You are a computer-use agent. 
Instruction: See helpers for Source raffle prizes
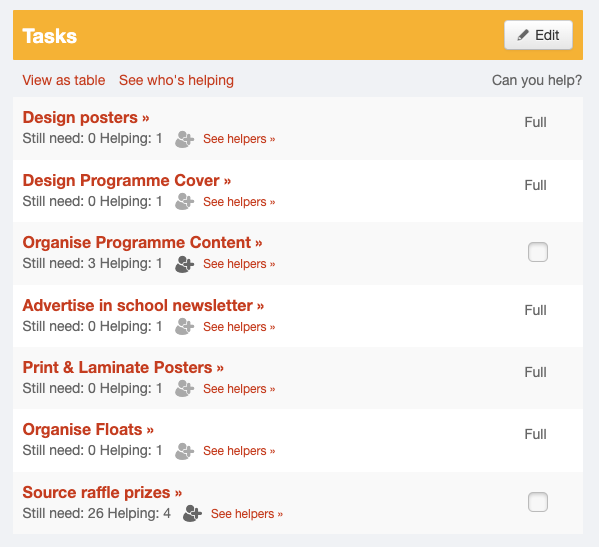[x=247, y=514]
